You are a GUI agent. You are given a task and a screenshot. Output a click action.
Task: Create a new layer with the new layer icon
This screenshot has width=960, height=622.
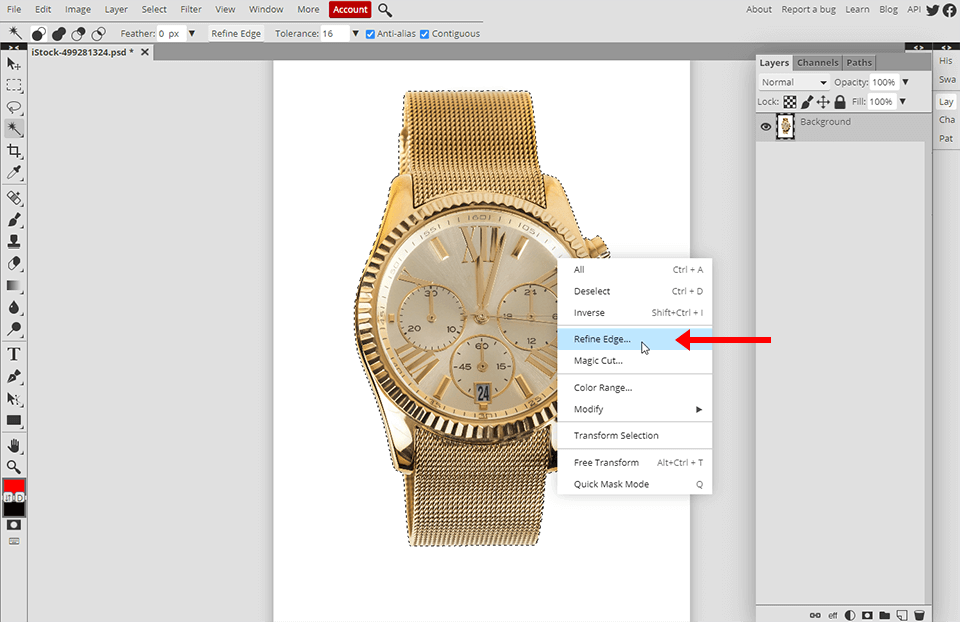(x=903, y=615)
